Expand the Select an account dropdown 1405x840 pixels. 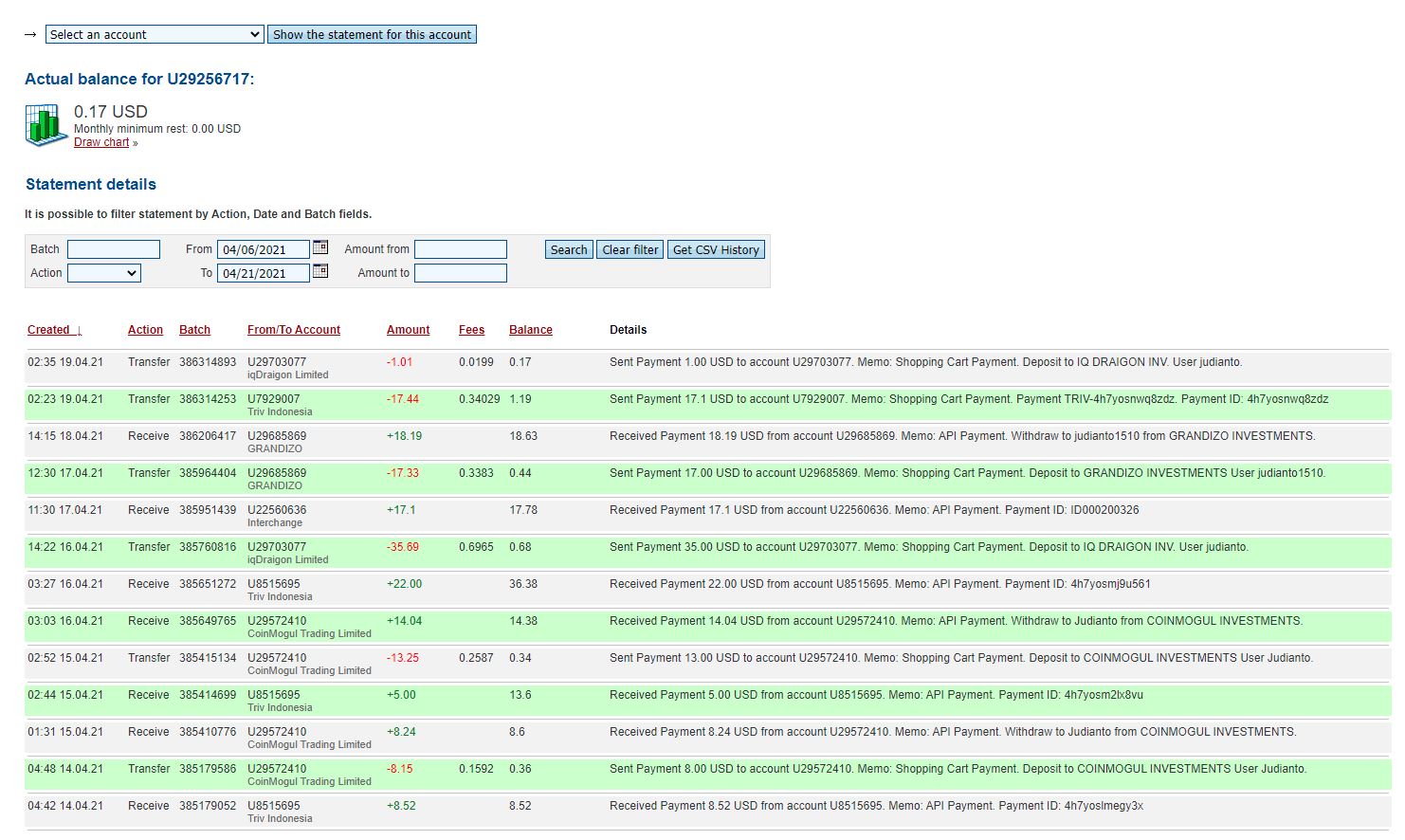(x=155, y=35)
